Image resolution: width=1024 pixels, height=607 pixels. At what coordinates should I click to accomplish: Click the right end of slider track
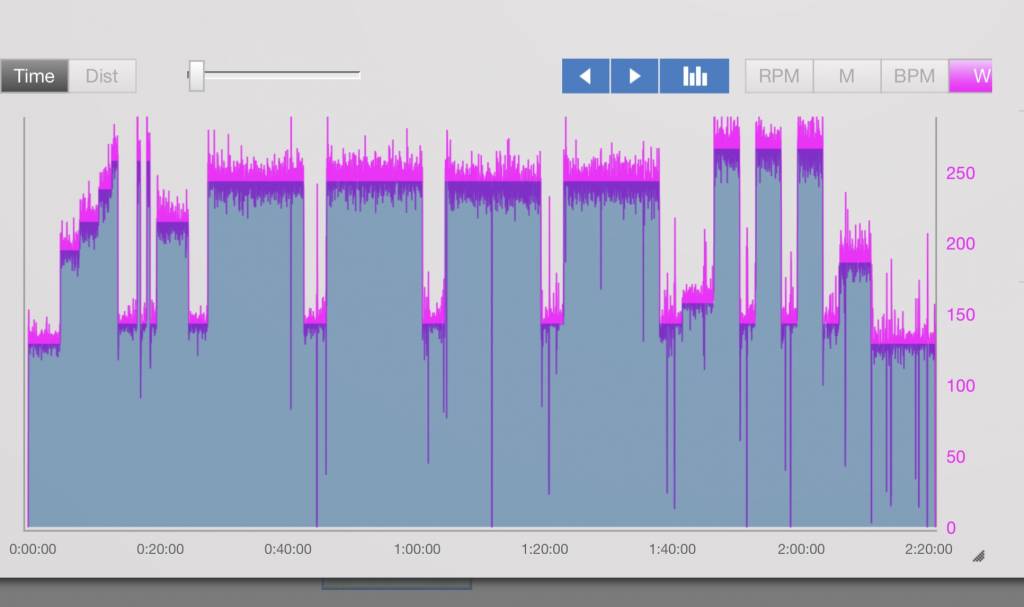(357, 74)
